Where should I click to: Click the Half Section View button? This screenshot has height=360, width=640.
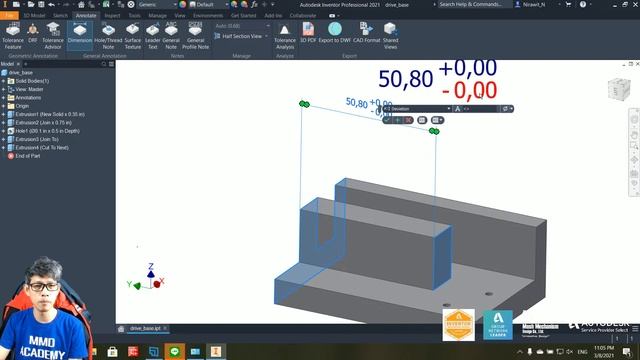[238, 36]
